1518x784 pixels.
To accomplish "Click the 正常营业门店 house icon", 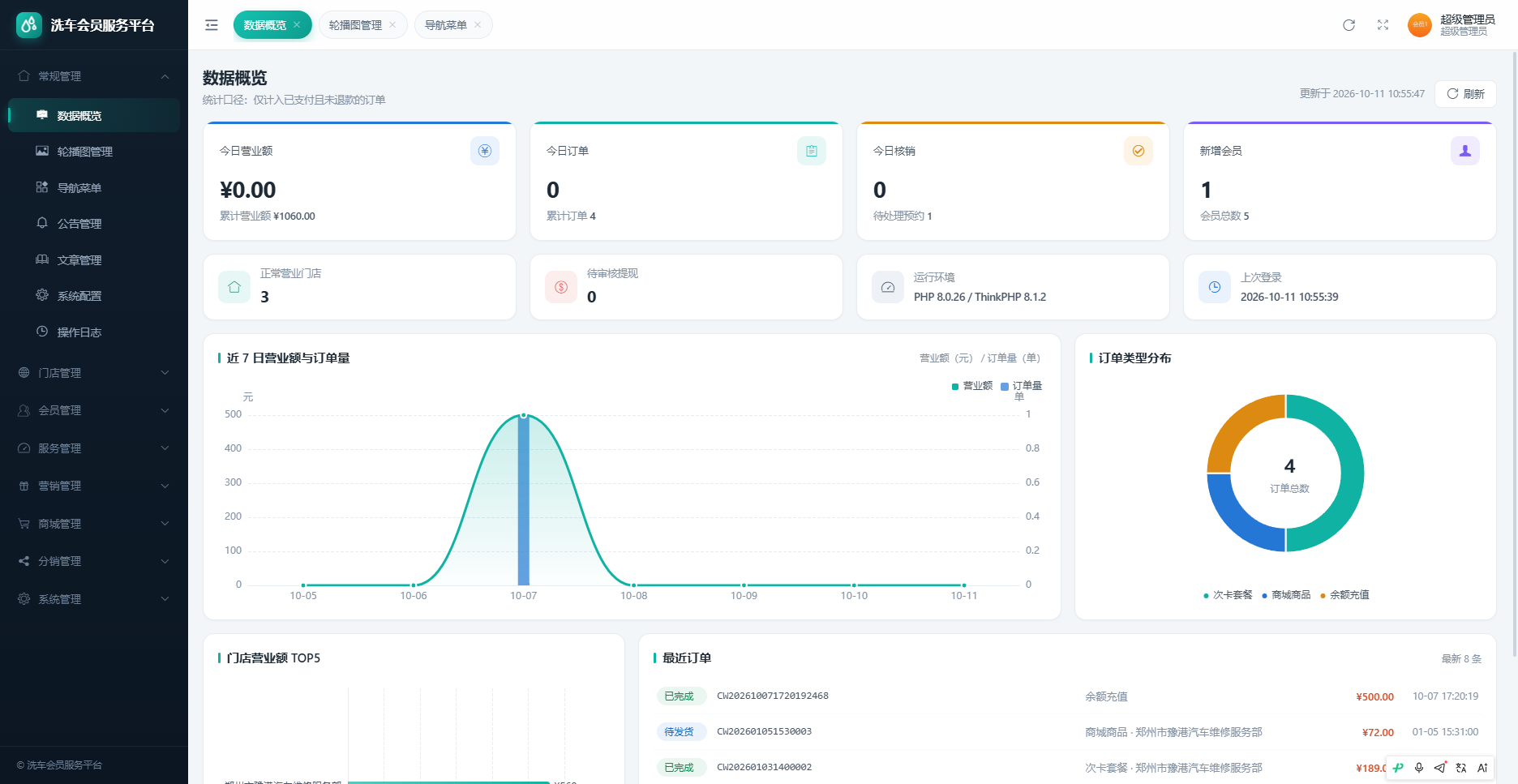I will tap(234, 287).
